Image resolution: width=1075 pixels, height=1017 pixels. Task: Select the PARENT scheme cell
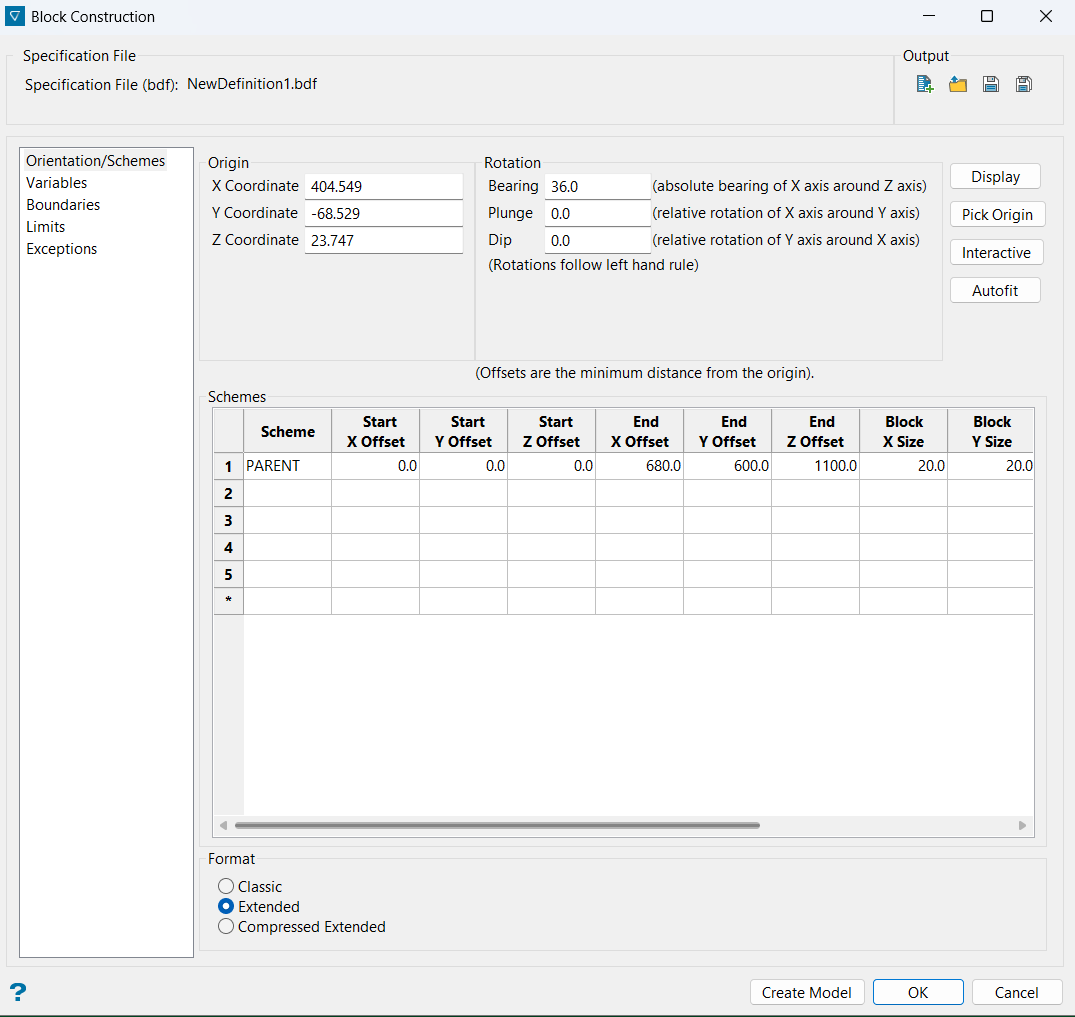287,466
